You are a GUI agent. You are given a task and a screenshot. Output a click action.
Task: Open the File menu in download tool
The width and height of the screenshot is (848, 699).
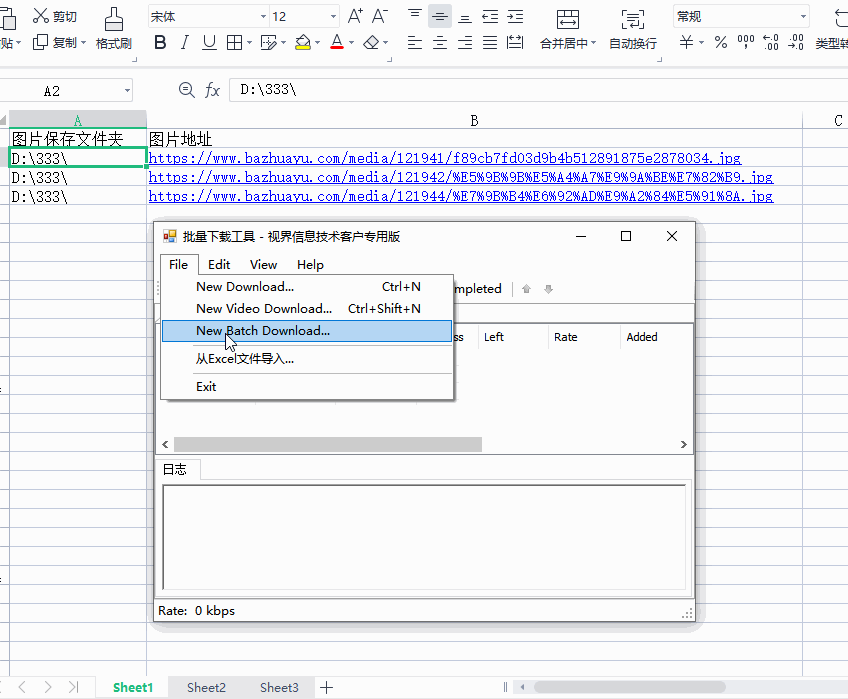178,265
